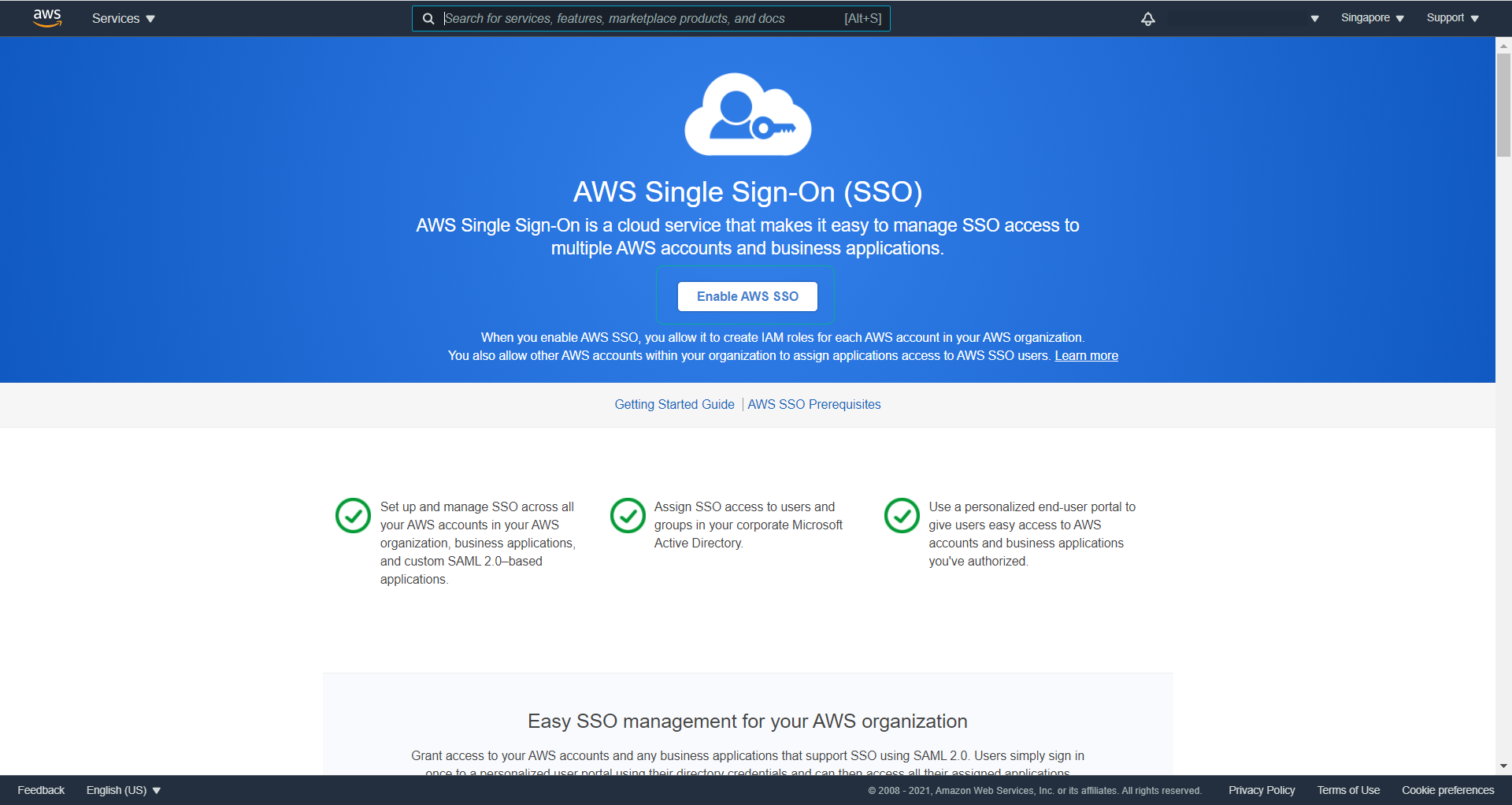Open the Singapore region dropdown
Viewport: 1512px width, 805px height.
coord(1371,17)
